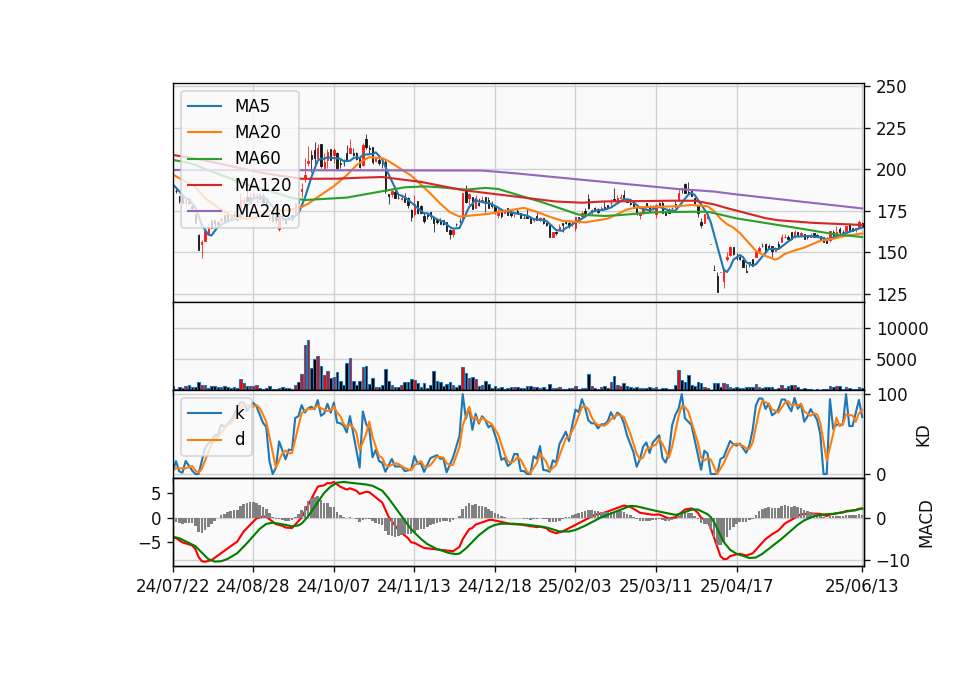Click the purple line sample beside MA240
Screen dimensions: 960x690
[204, 211]
